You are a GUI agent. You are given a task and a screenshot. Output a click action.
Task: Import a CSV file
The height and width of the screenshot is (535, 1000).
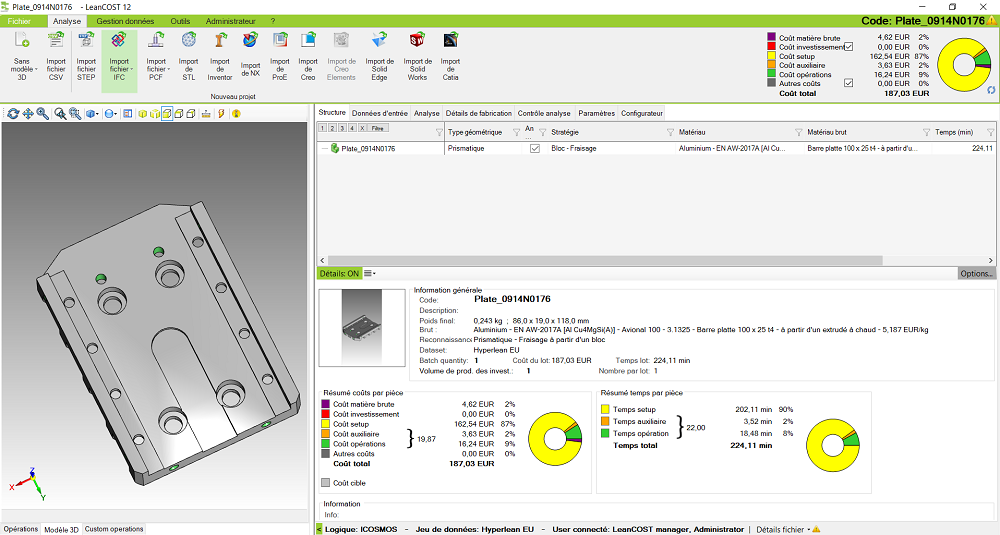(55, 56)
